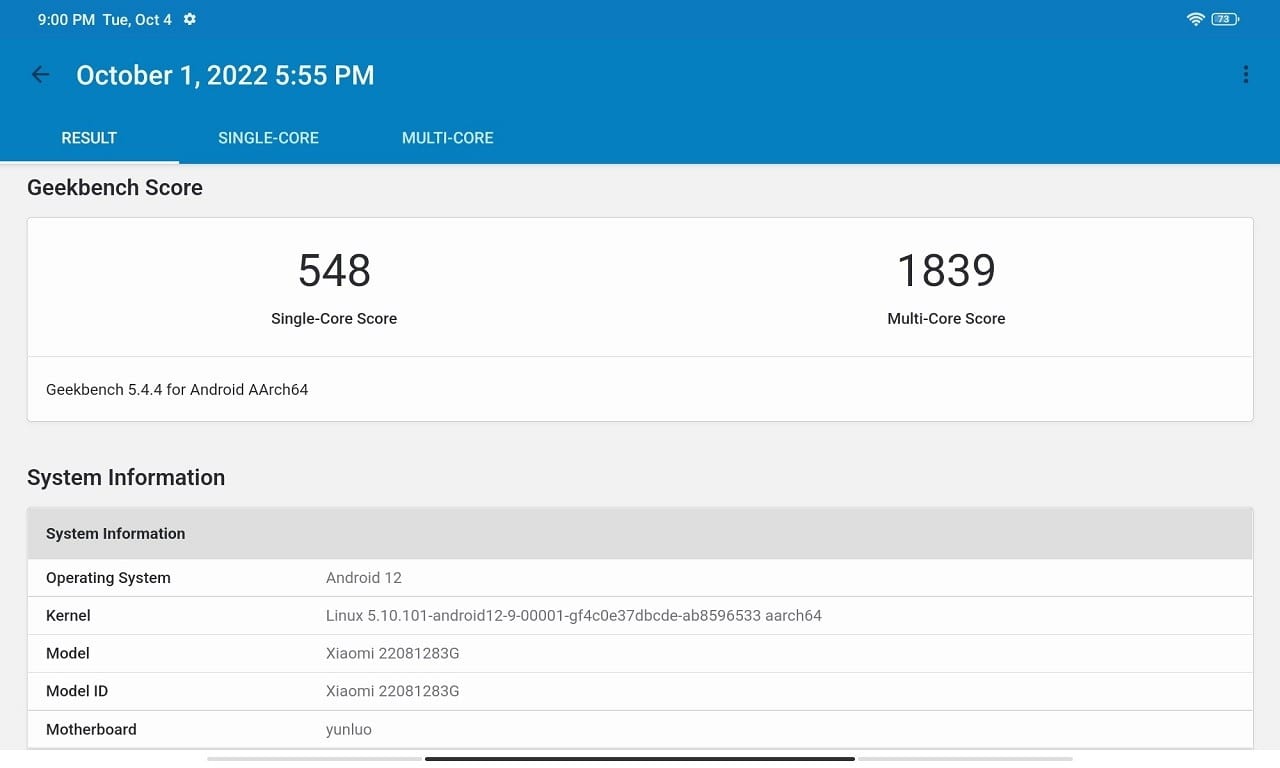Tap the date Tue, Oct 4
The image size is (1280, 768).
[138, 18]
